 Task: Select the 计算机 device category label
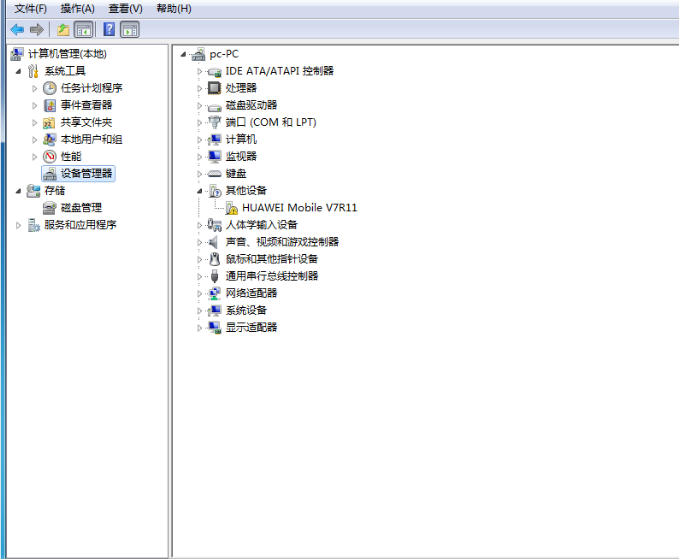coord(241,139)
